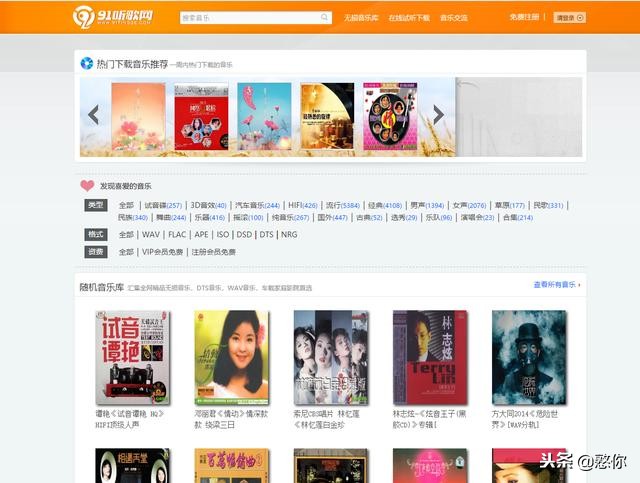Filter by 男声(1394) type

(427, 205)
